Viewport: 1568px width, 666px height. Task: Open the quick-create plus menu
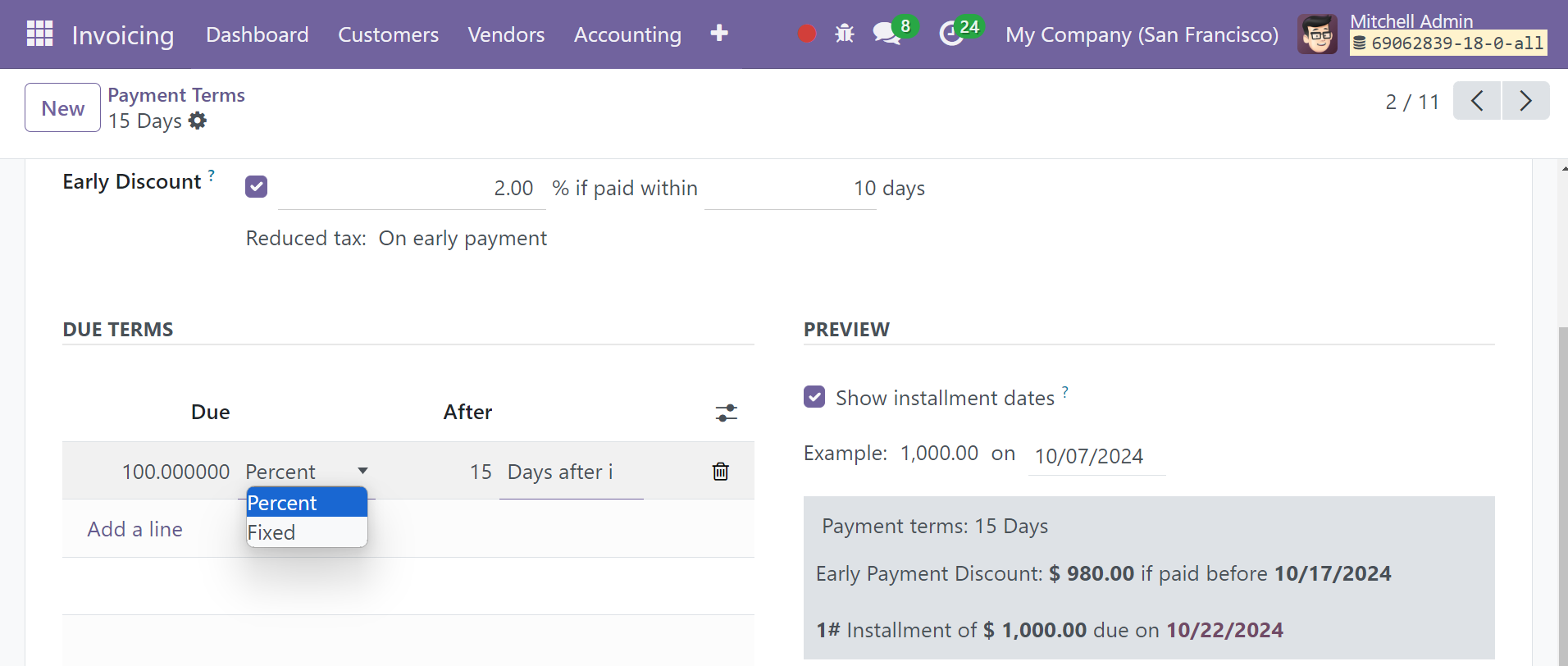pyautogui.click(x=719, y=33)
